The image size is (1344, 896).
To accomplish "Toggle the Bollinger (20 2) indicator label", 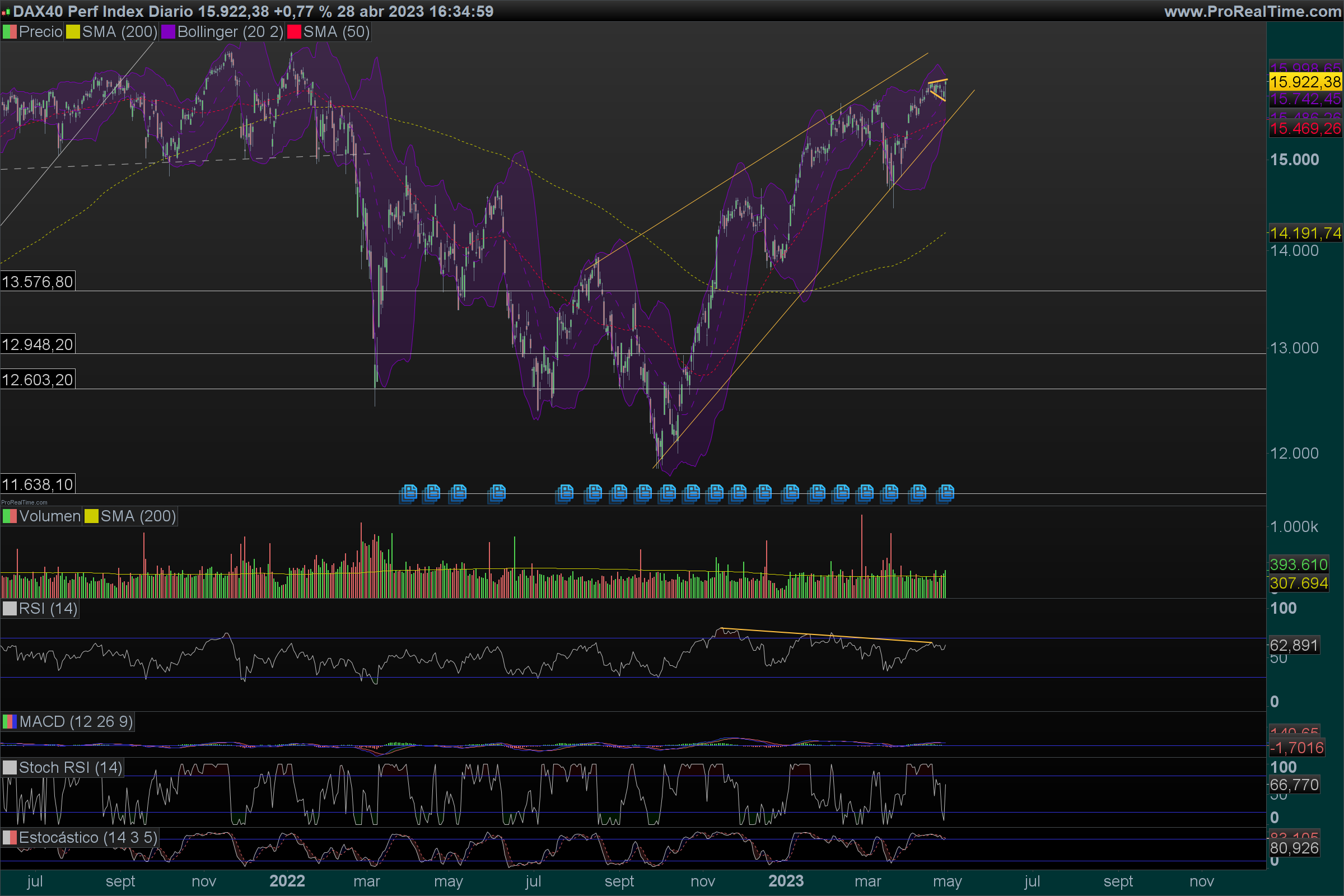I will pos(230,32).
